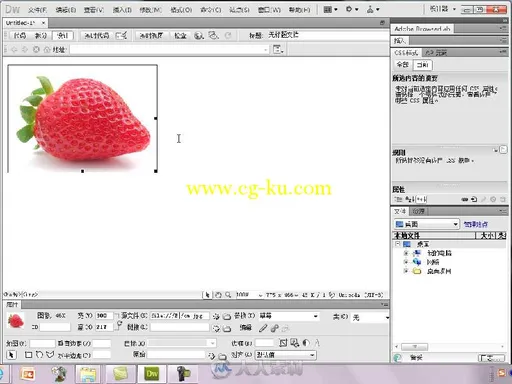Toggle CSS properties list view icon
This screenshot has width=512, height=384.
tap(410, 199)
